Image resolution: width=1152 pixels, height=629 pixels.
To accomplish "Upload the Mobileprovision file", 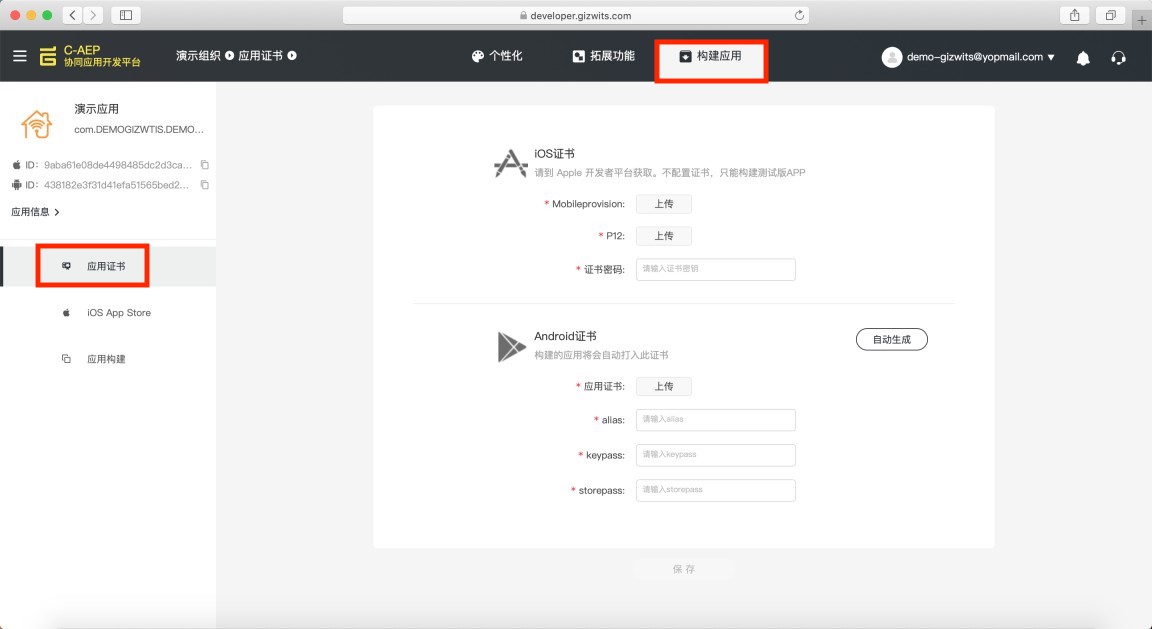I will (663, 204).
